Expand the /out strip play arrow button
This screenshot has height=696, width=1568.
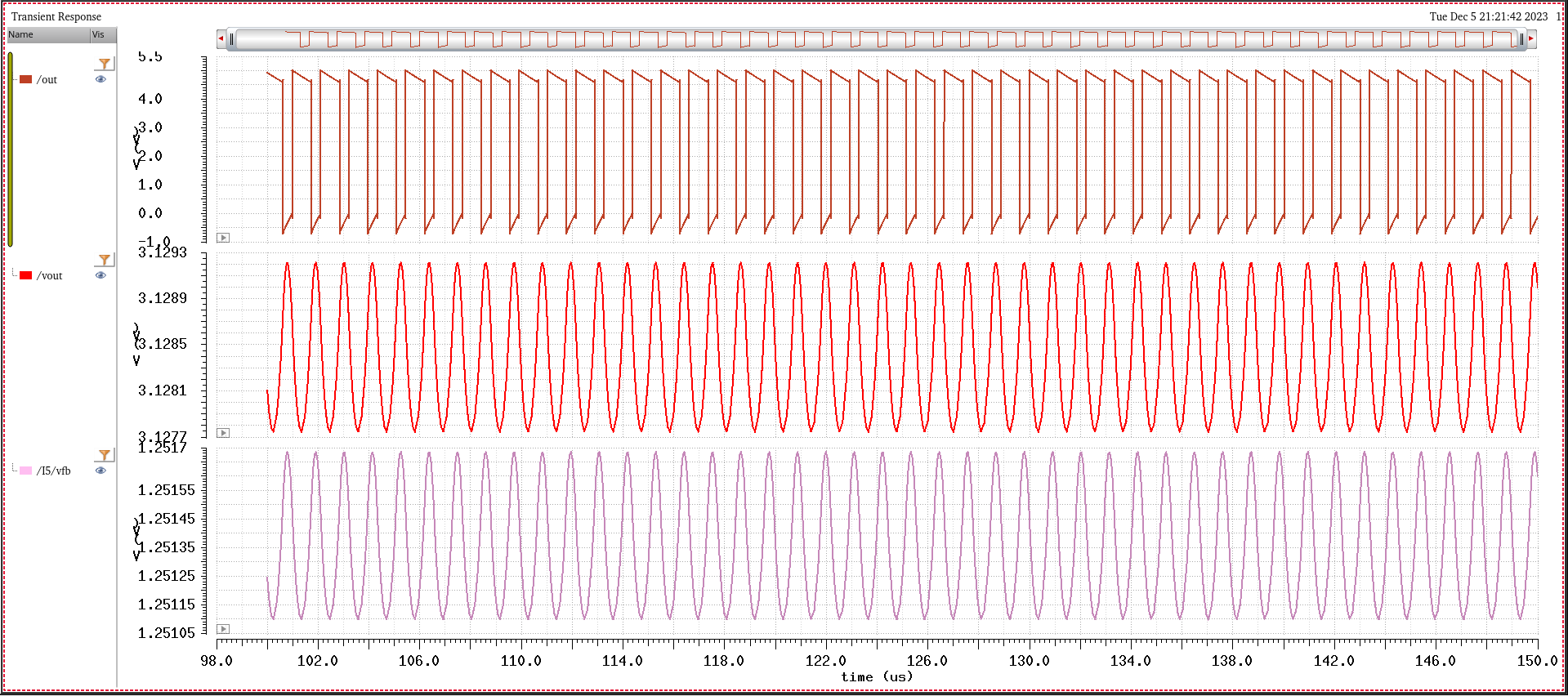point(223,238)
